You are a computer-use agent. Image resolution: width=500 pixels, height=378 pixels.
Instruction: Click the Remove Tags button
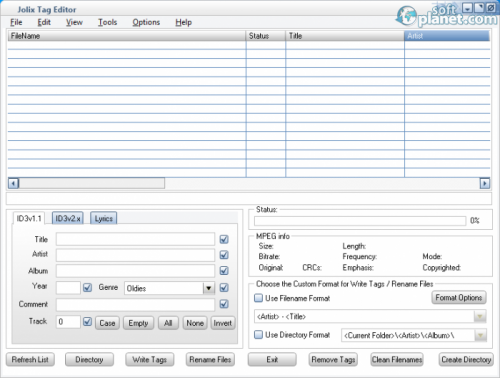click(x=333, y=360)
